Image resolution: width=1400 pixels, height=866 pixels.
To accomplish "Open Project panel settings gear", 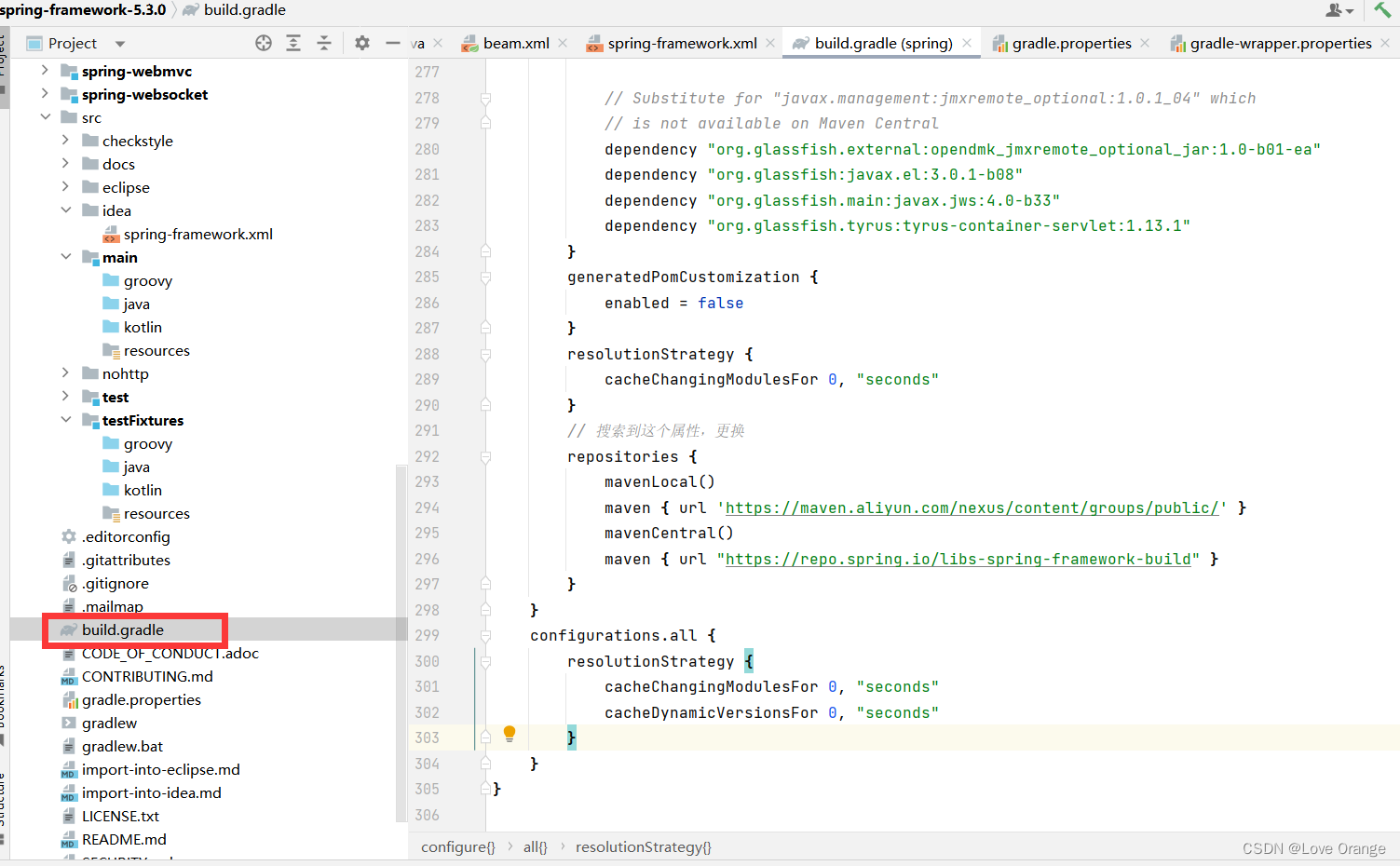I will [362, 43].
